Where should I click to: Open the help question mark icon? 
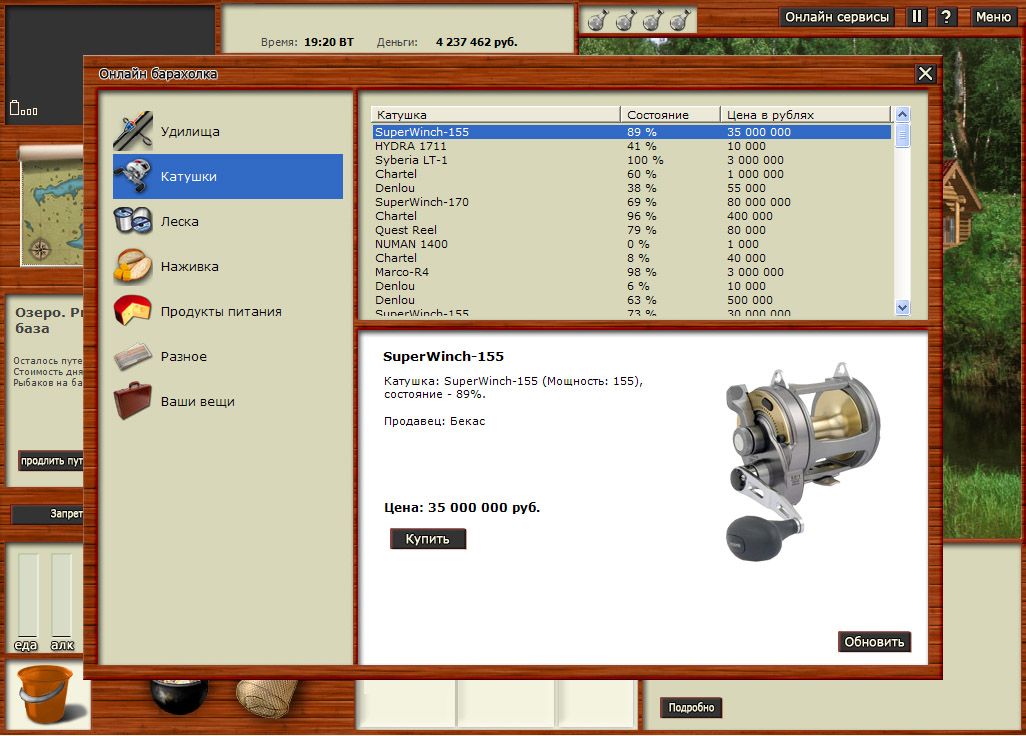(946, 17)
